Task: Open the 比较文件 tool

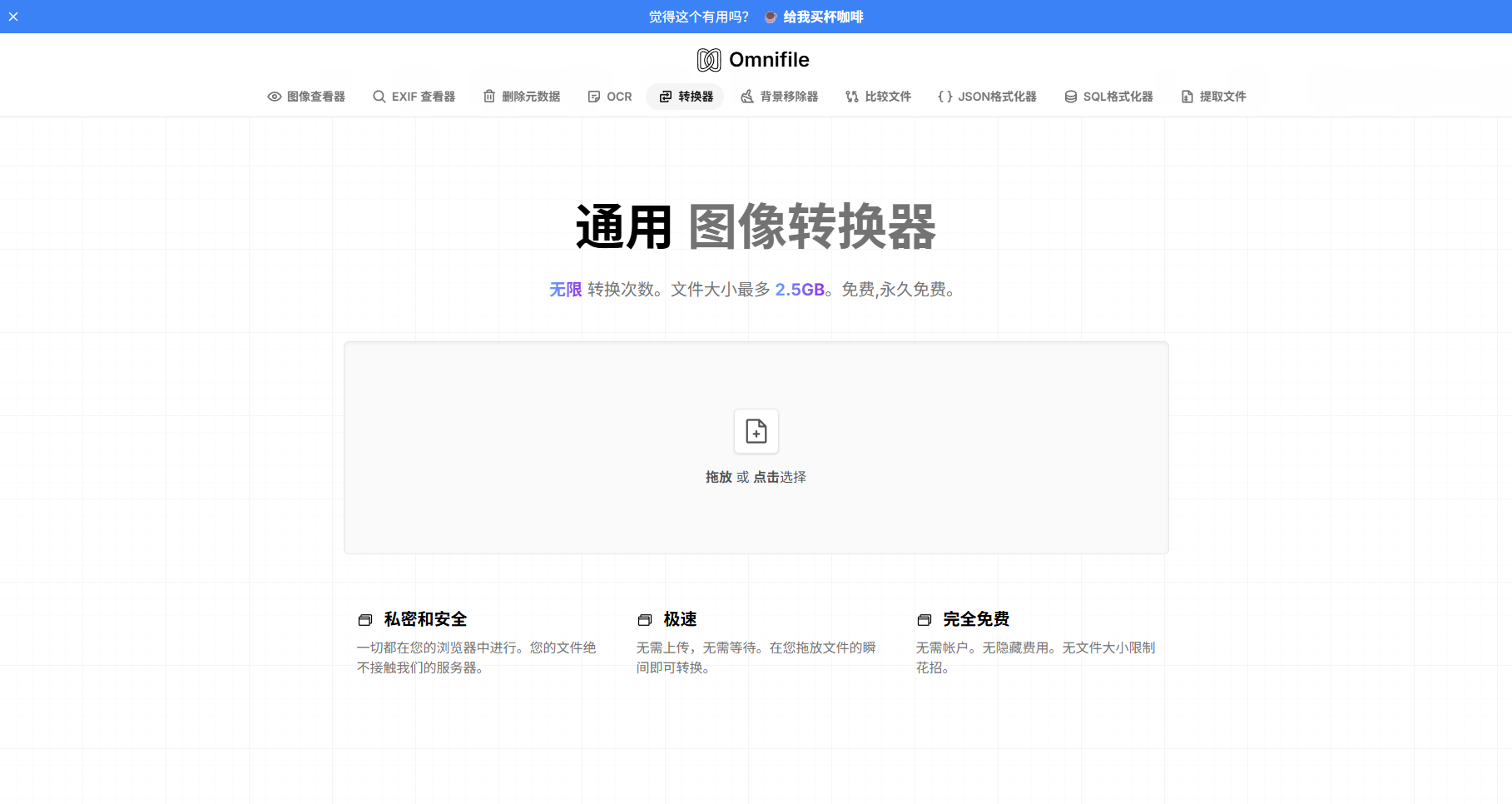Action: point(877,96)
